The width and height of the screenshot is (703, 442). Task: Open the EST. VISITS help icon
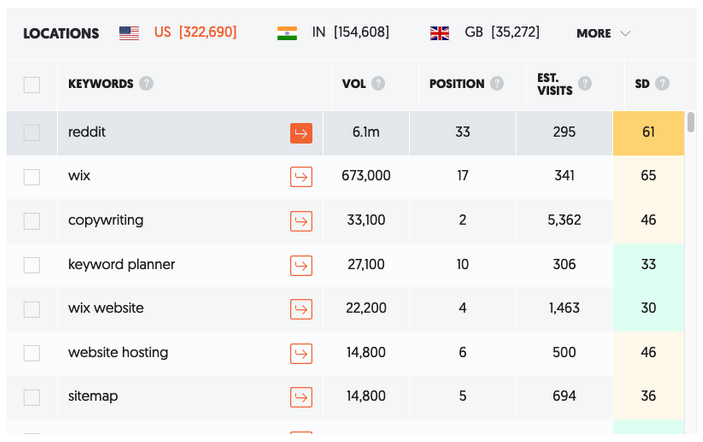[x=585, y=83]
